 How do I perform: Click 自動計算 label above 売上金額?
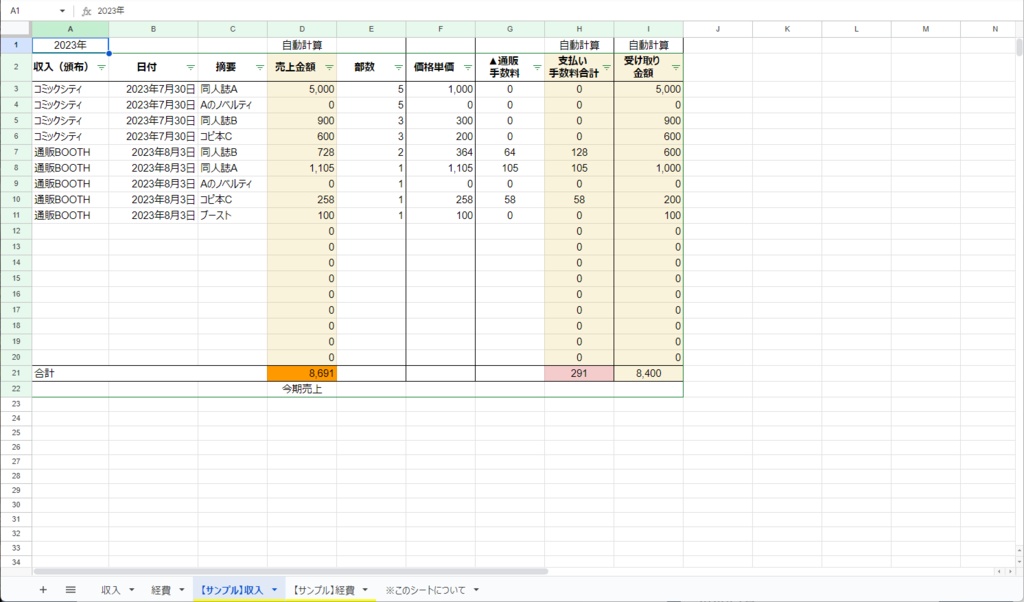(302, 45)
